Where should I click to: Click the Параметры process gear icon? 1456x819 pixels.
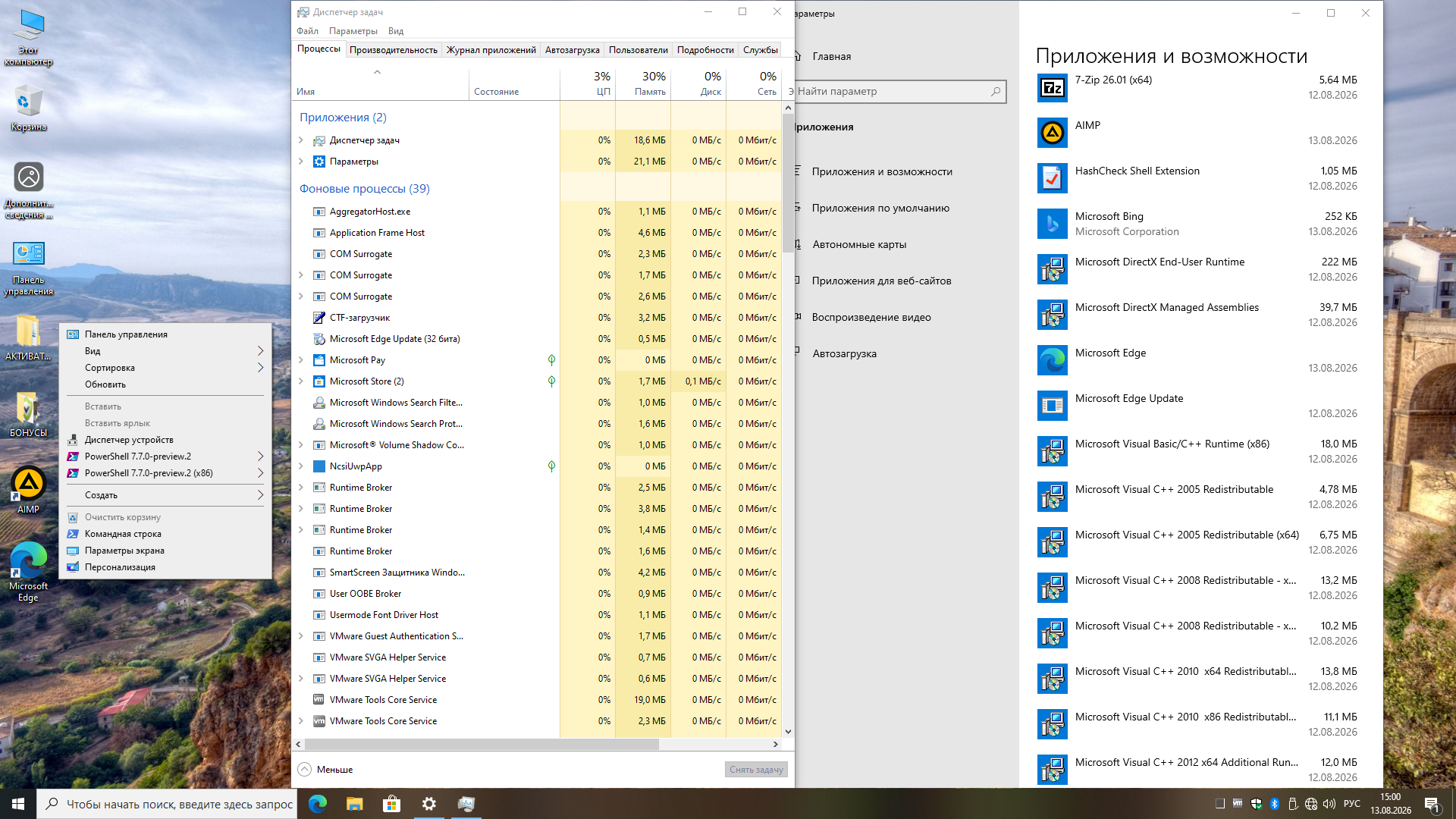[319, 162]
